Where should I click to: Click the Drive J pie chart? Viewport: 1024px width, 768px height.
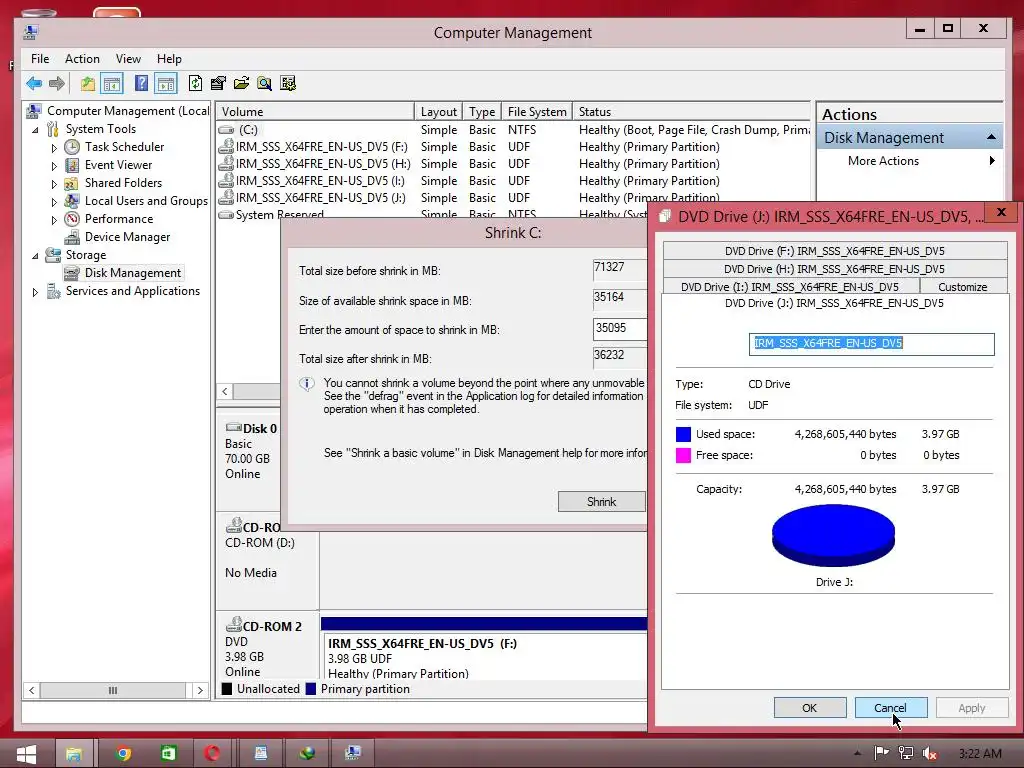pyautogui.click(x=833, y=536)
